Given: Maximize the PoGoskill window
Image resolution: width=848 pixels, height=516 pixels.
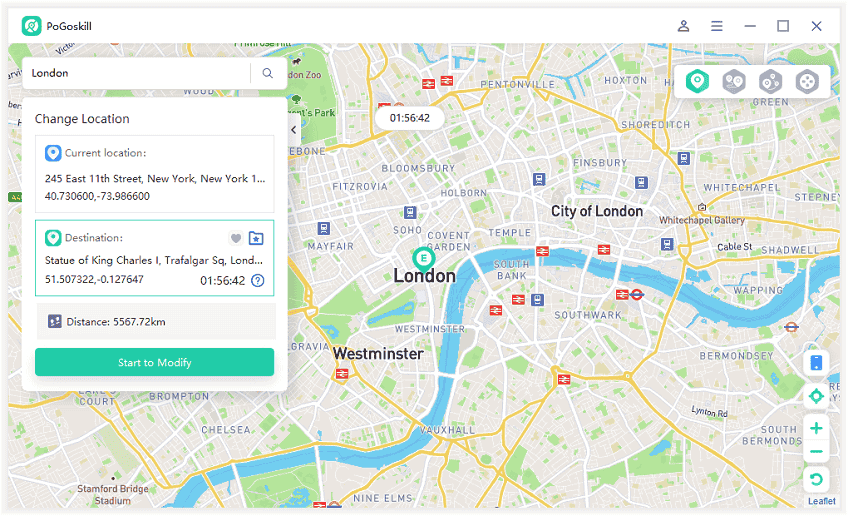Looking at the screenshot, I should tap(783, 26).
